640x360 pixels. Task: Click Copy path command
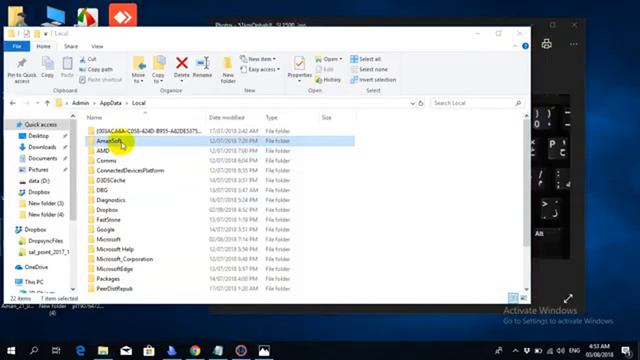[x=96, y=69]
